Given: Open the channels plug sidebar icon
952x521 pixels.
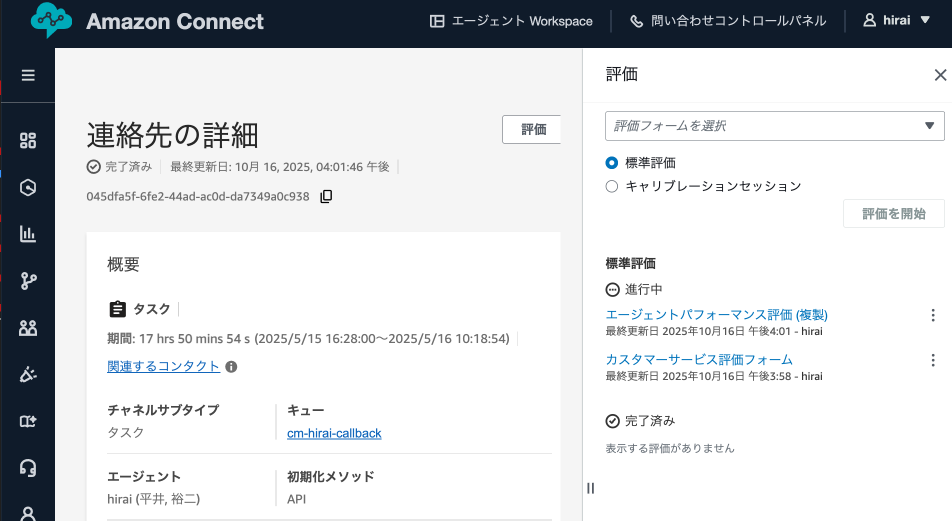Looking at the screenshot, I should tap(28, 374).
